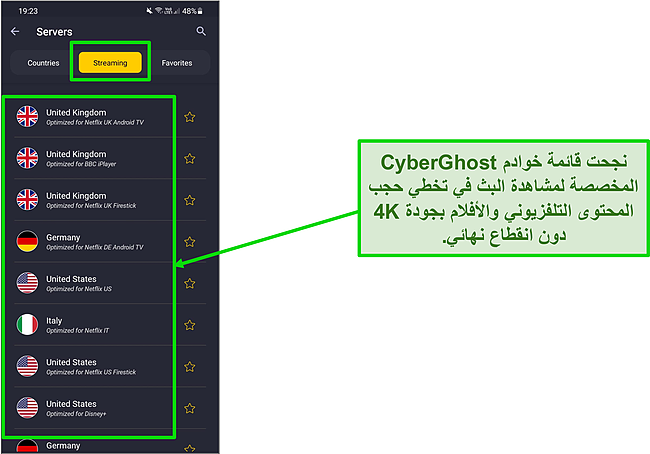650x454 pixels.
Task: Click German flag for Netflix DE Android TV
Action: click(x=27, y=241)
